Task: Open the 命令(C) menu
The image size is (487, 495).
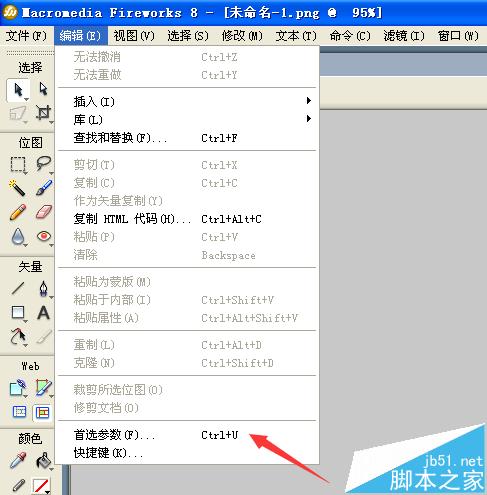Action: pyautogui.click(x=350, y=36)
